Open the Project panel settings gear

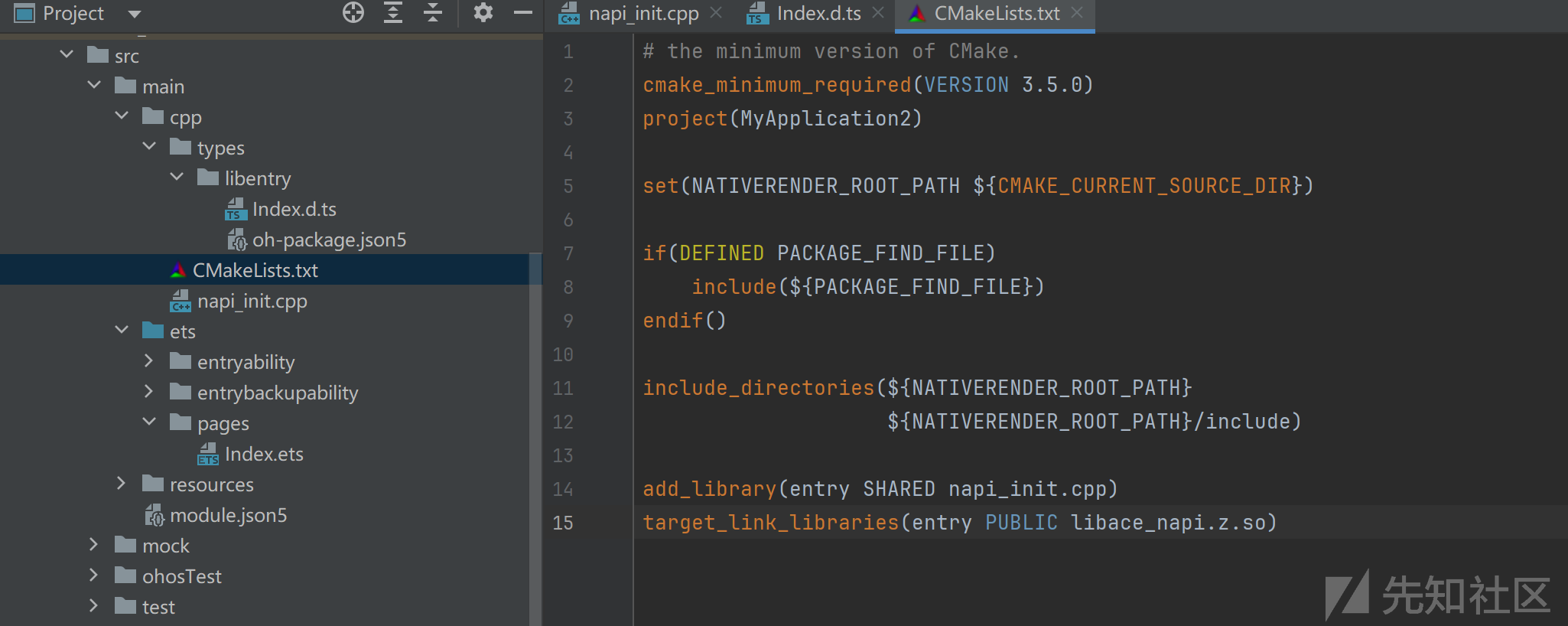[x=483, y=12]
